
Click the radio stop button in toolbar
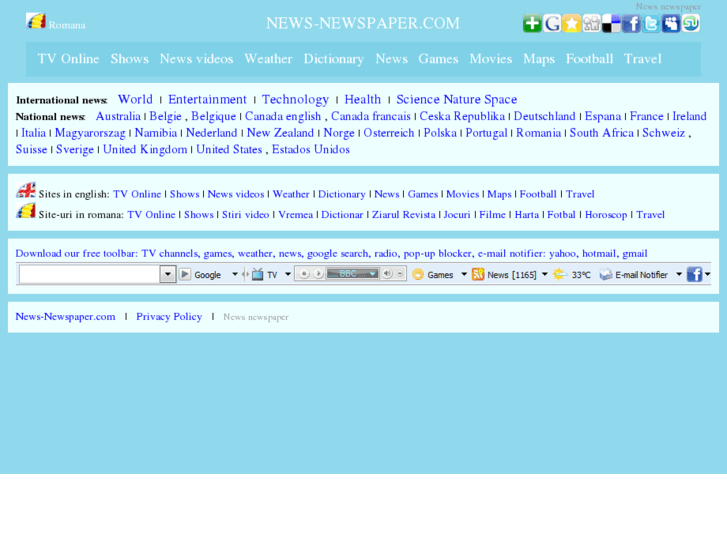point(304,274)
